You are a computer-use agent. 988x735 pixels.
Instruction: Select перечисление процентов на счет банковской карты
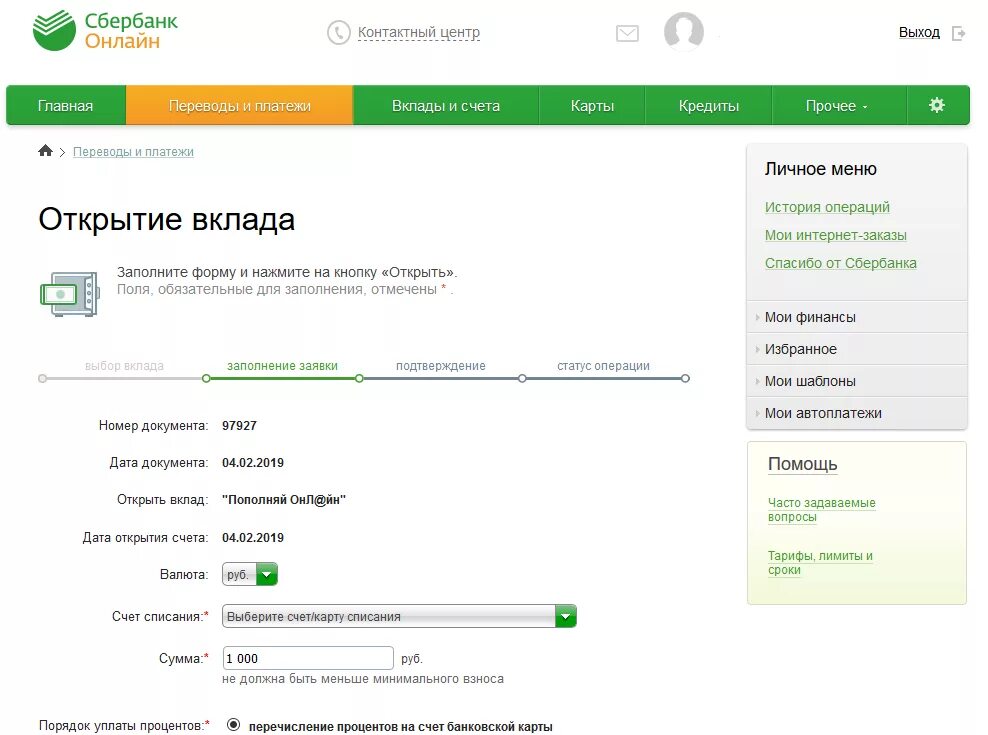pos(234,725)
